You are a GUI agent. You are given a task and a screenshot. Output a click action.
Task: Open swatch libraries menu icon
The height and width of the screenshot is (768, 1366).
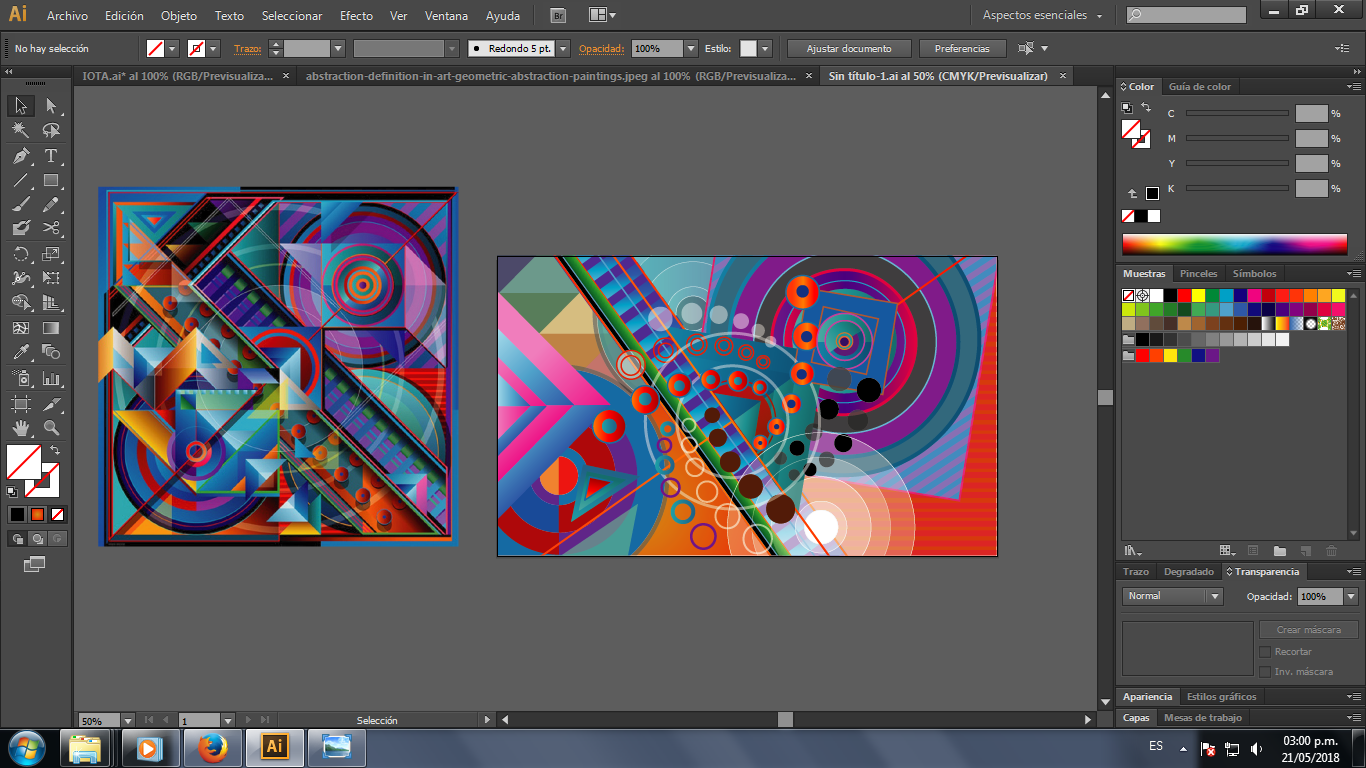[1132, 551]
